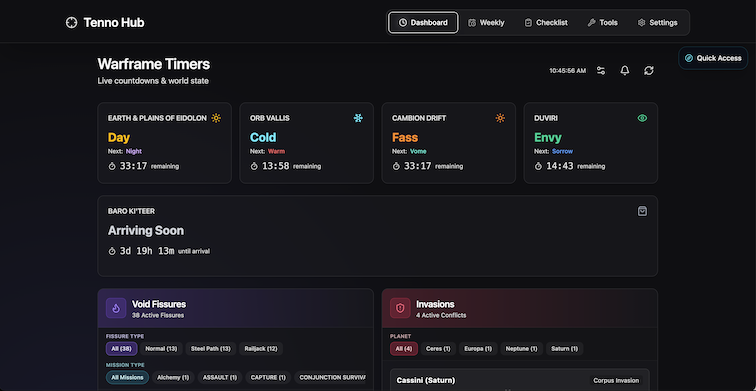Filter missions by Alchemy (1)

(173, 378)
